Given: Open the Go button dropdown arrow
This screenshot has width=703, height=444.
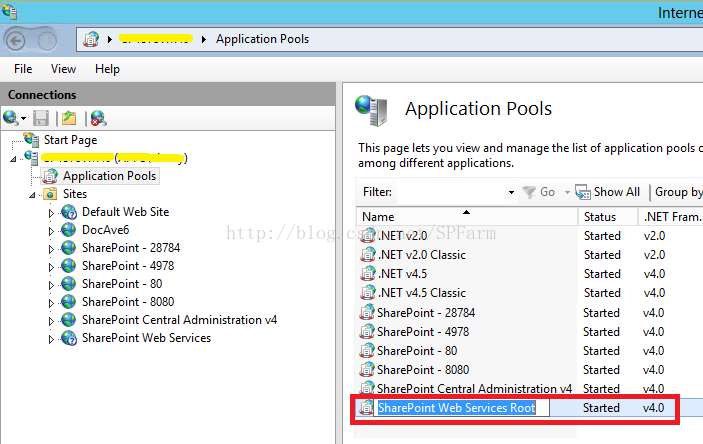Looking at the screenshot, I should click(x=567, y=192).
